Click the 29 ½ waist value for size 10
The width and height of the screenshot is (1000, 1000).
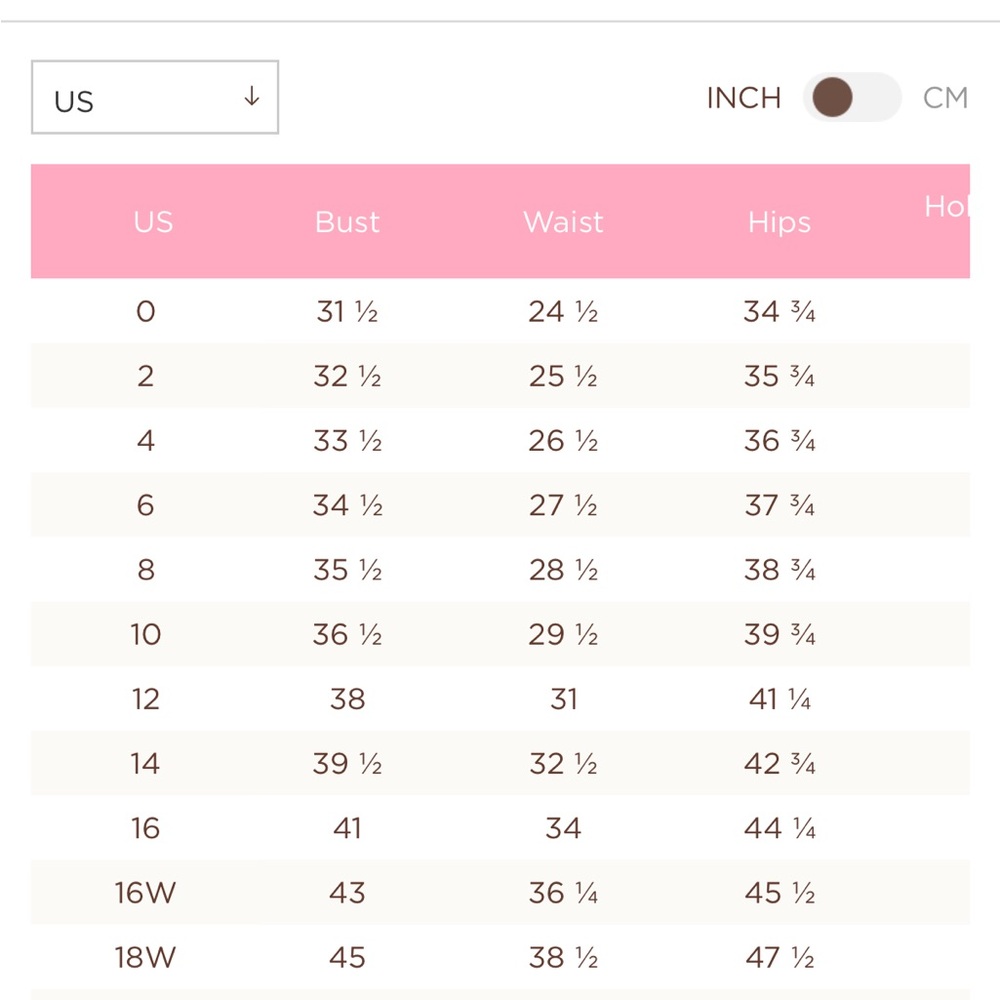pos(563,635)
